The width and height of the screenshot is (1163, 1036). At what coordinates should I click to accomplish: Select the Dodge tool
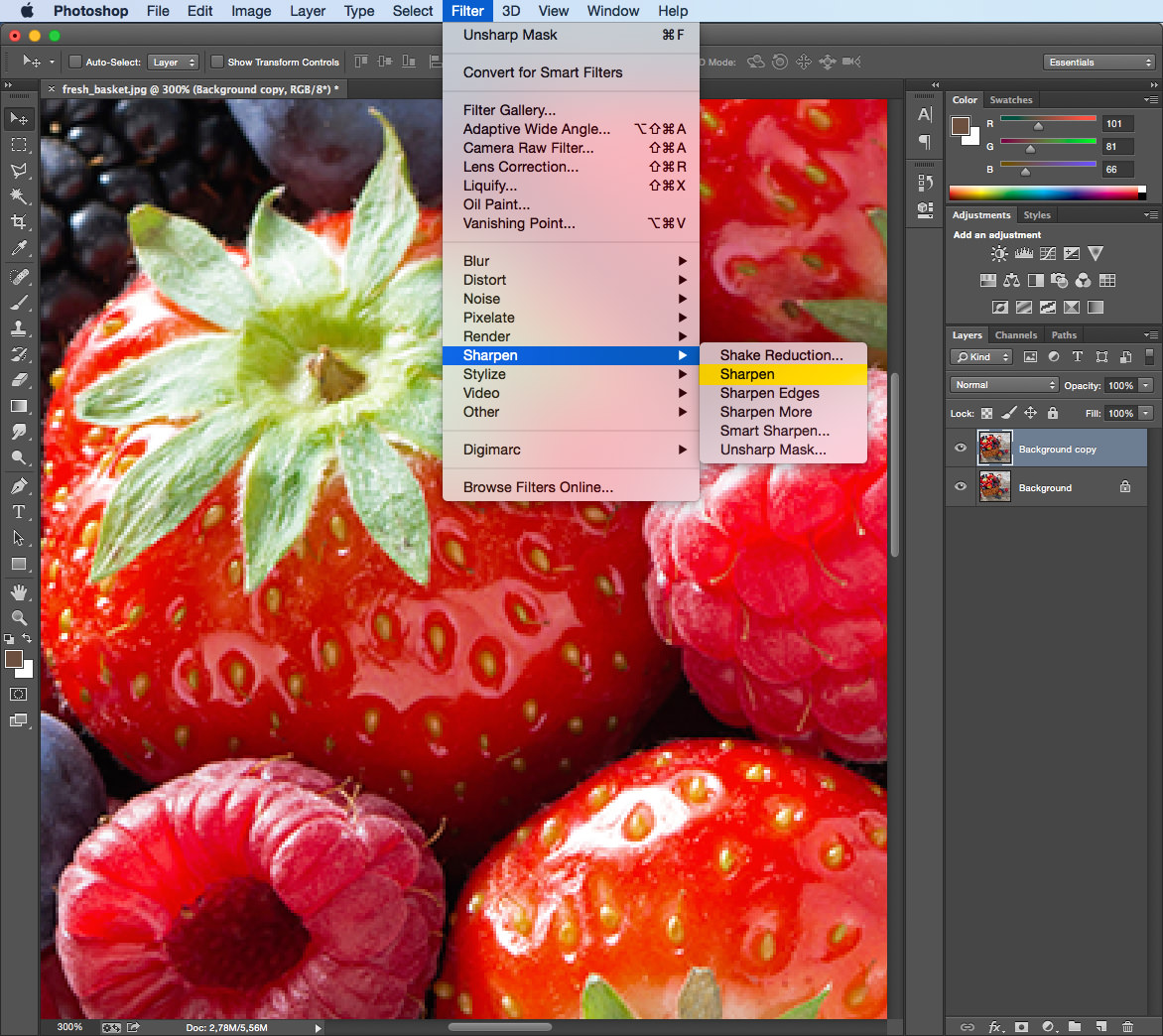click(x=19, y=457)
